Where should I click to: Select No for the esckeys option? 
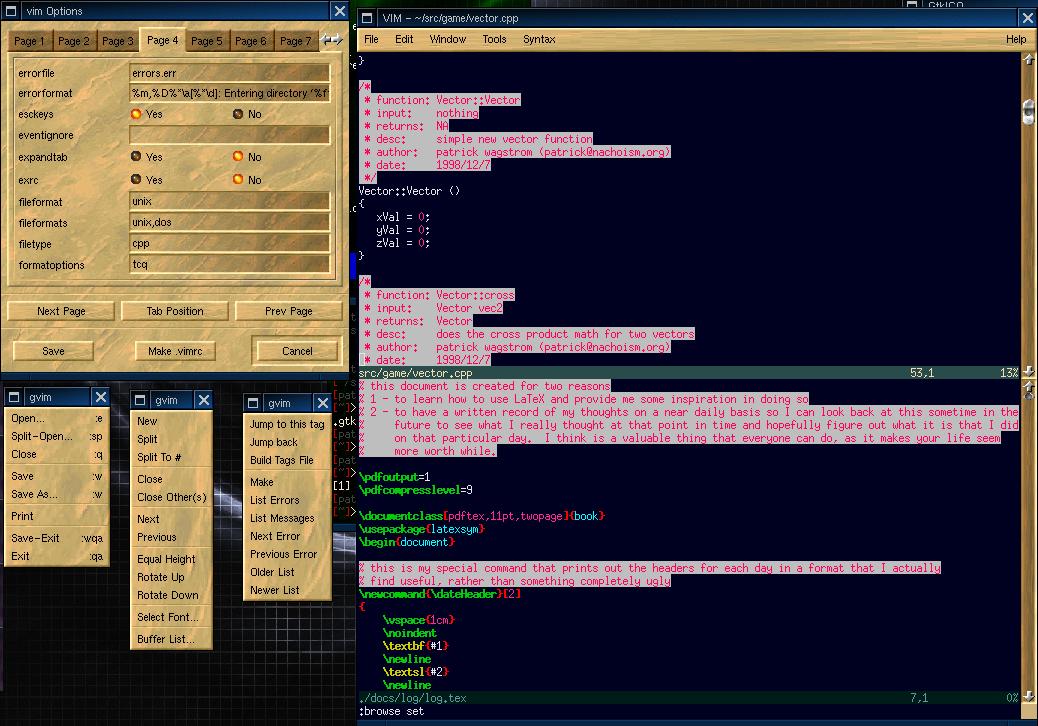238,114
